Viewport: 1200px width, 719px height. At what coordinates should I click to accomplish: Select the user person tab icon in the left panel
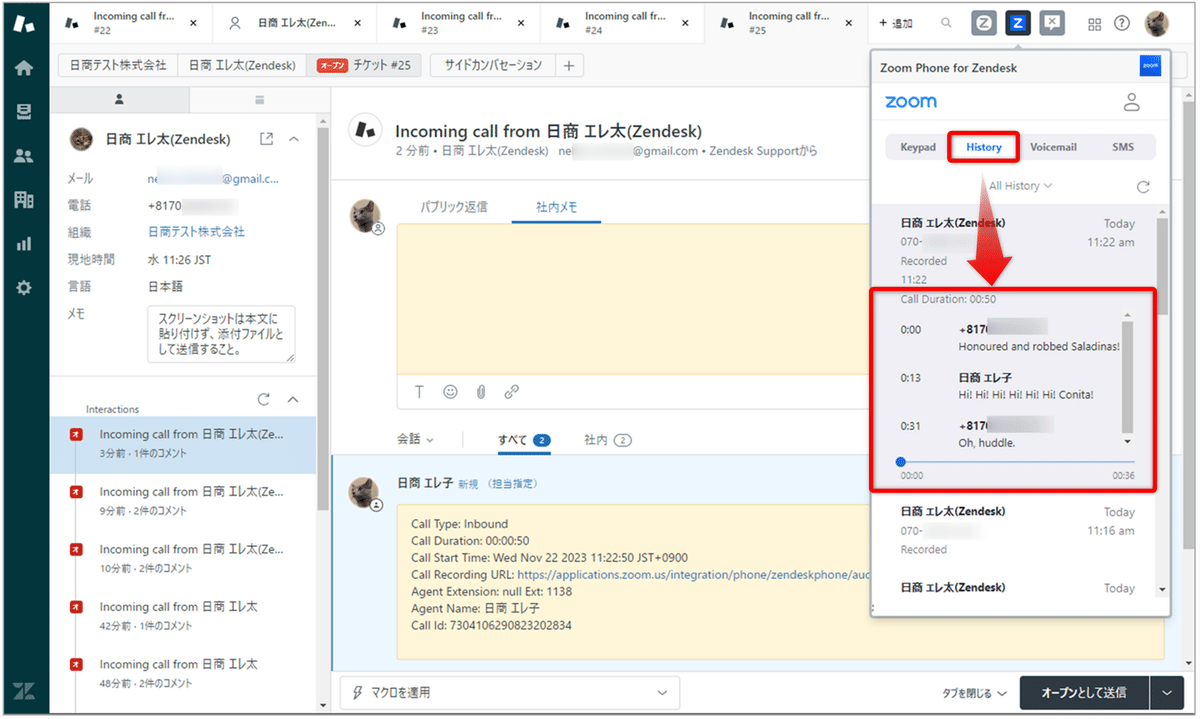tap(120, 99)
